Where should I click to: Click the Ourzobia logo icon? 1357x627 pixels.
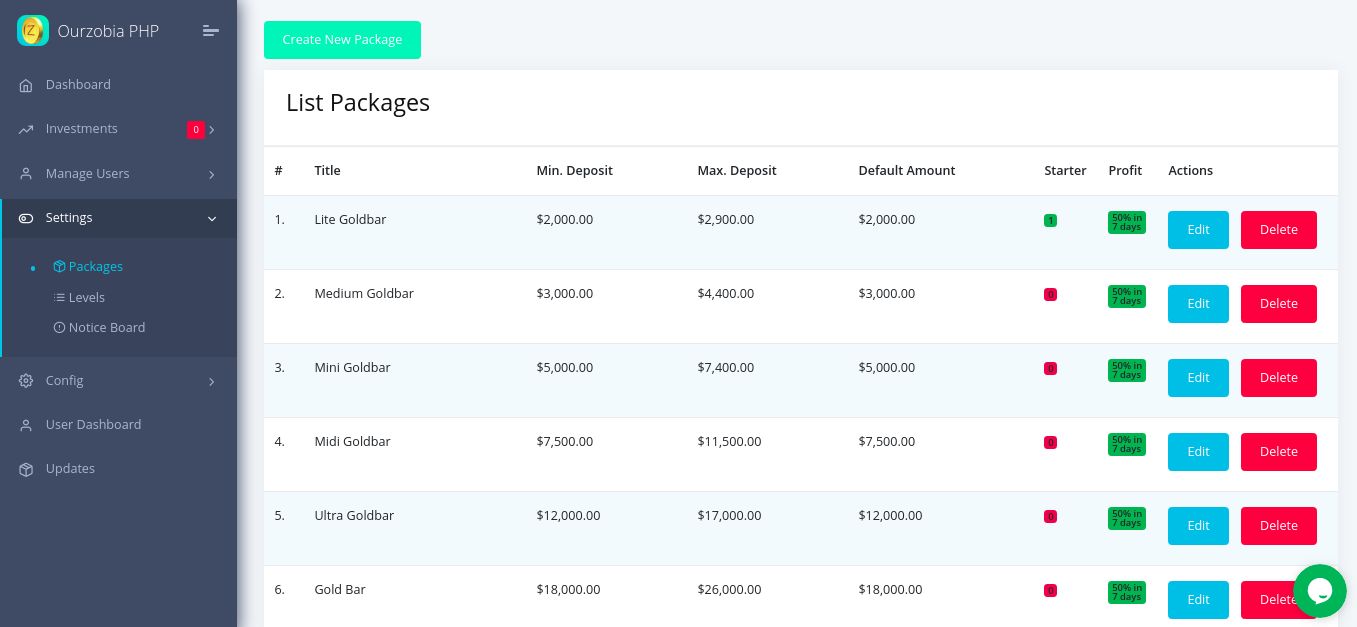[x=33, y=31]
